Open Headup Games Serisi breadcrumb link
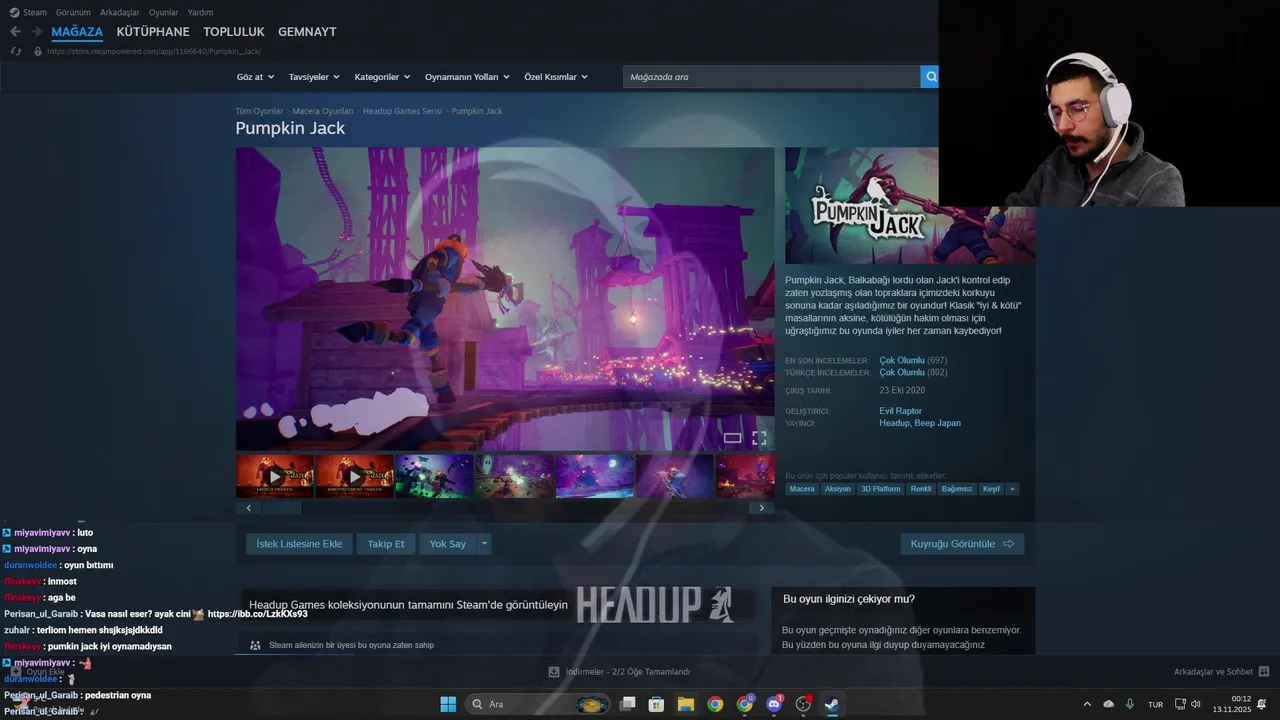This screenshot has width=1280, height=720. click(402, 111)
